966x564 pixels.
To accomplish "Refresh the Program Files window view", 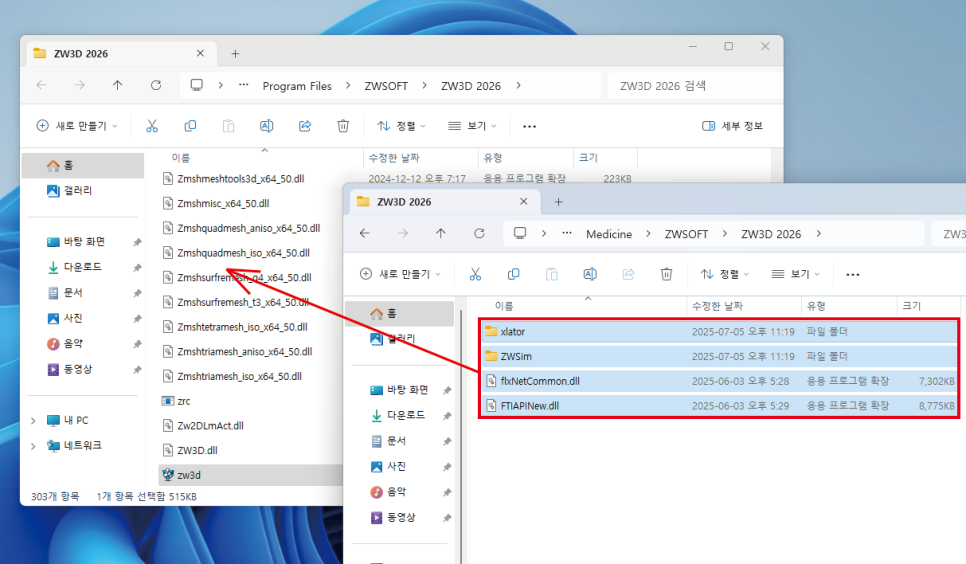I will [x=156, y=85].
